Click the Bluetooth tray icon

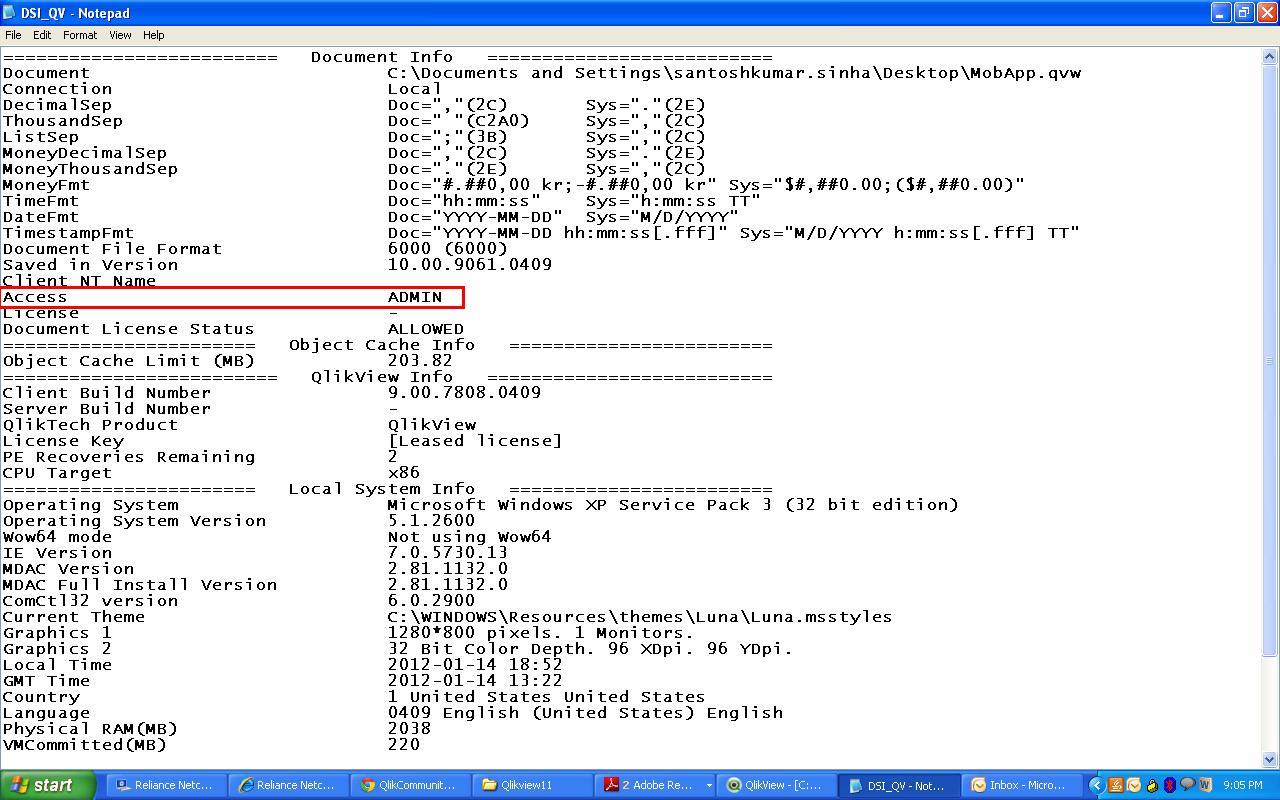click(x=1169, y=785)
